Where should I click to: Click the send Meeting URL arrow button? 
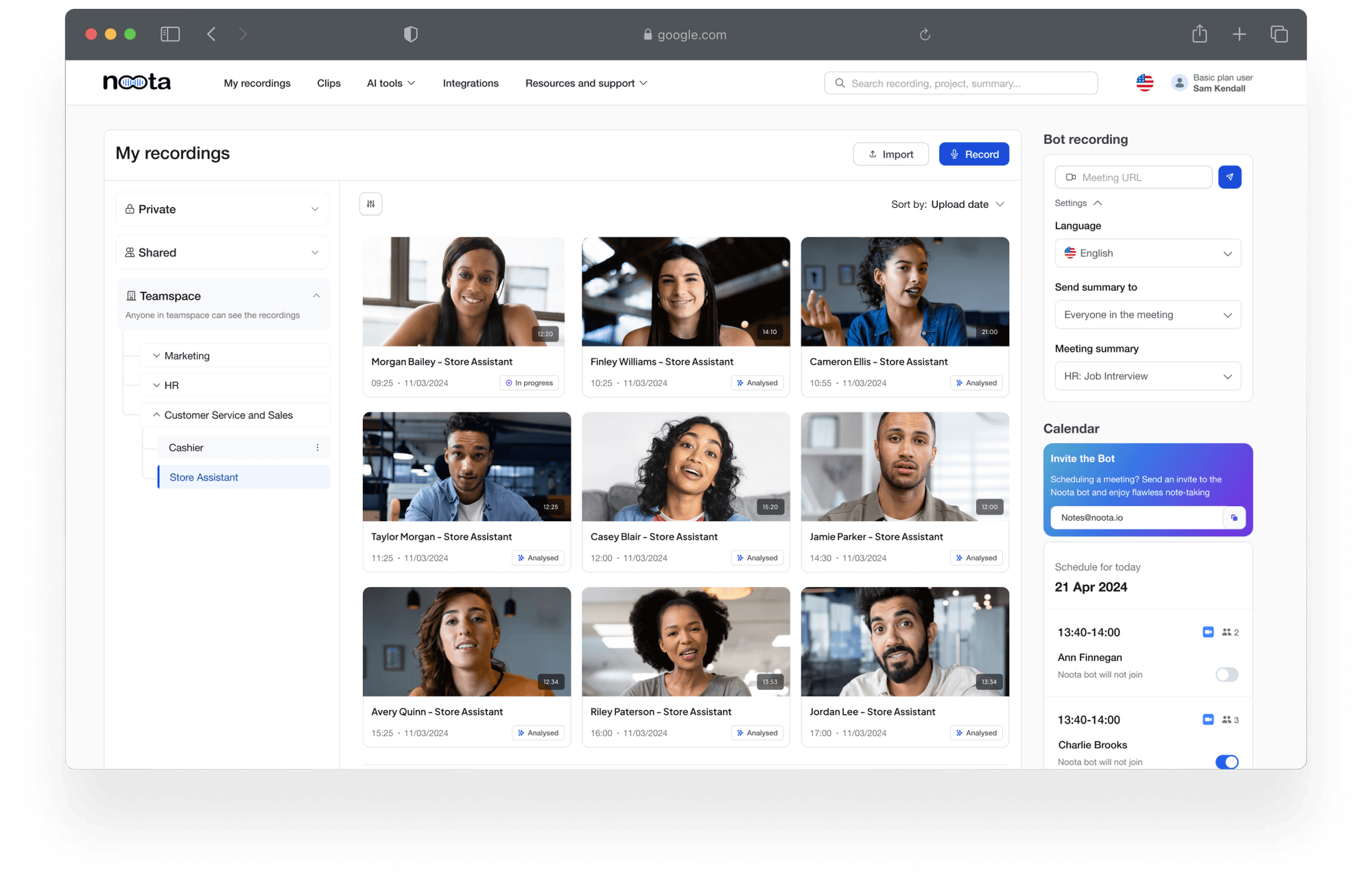pos(1229,177)
